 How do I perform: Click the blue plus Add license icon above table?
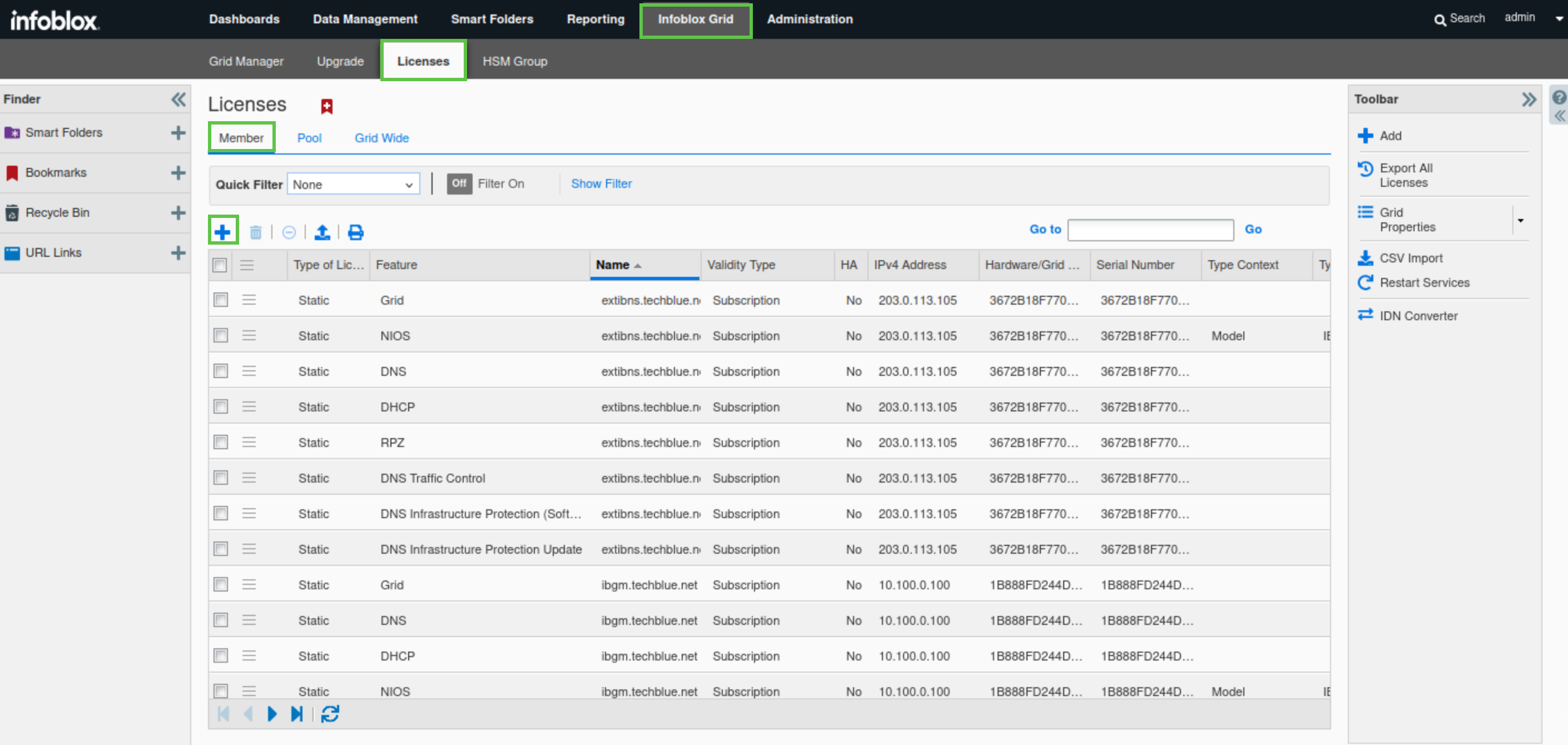pos(223,231)
